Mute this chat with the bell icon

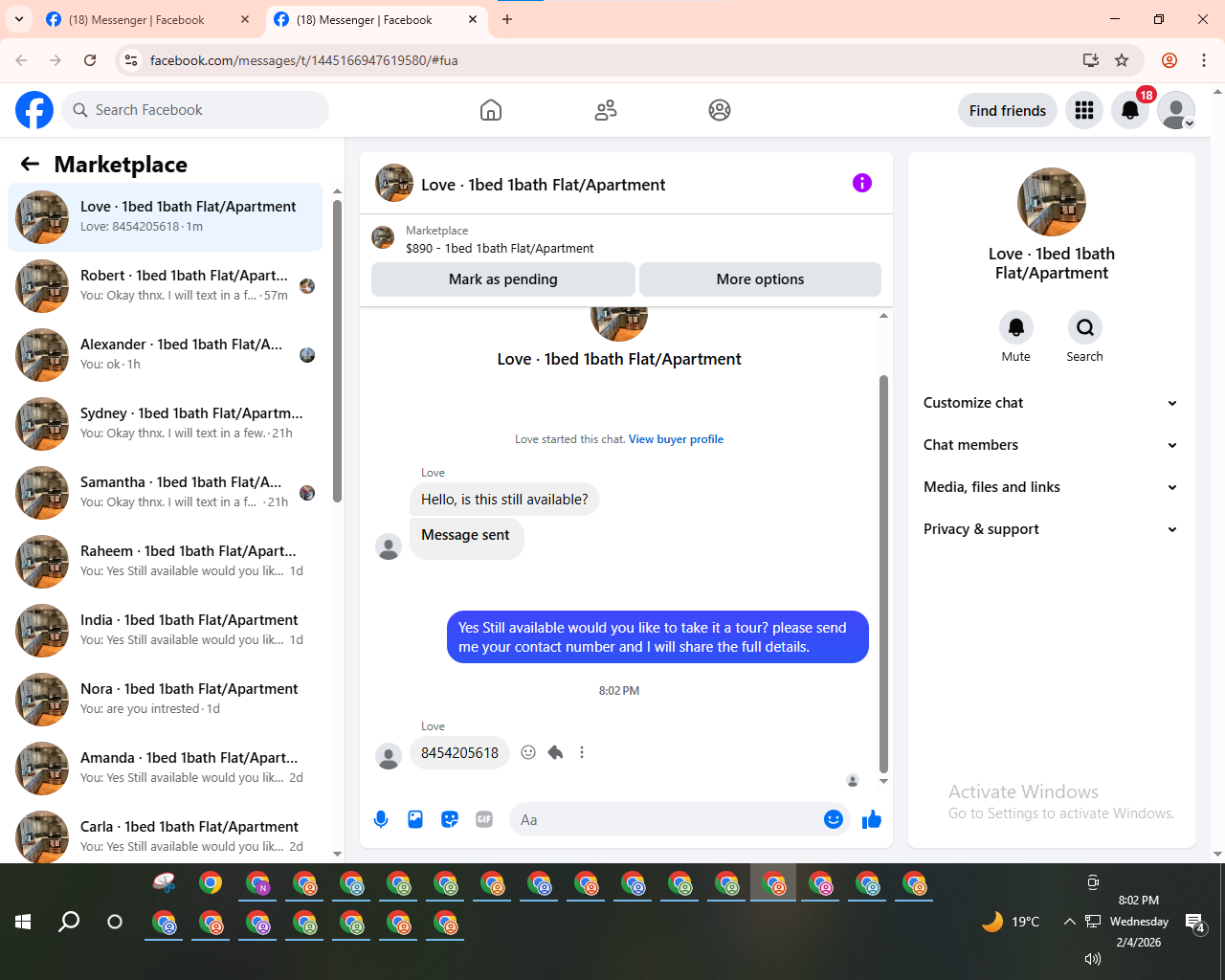pyautogui.click(x=1016, y=327)
